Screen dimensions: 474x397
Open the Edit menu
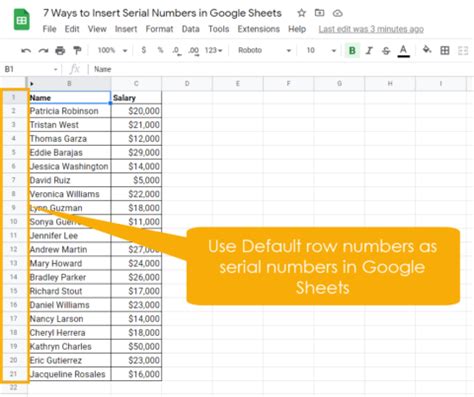pos(72,29)
